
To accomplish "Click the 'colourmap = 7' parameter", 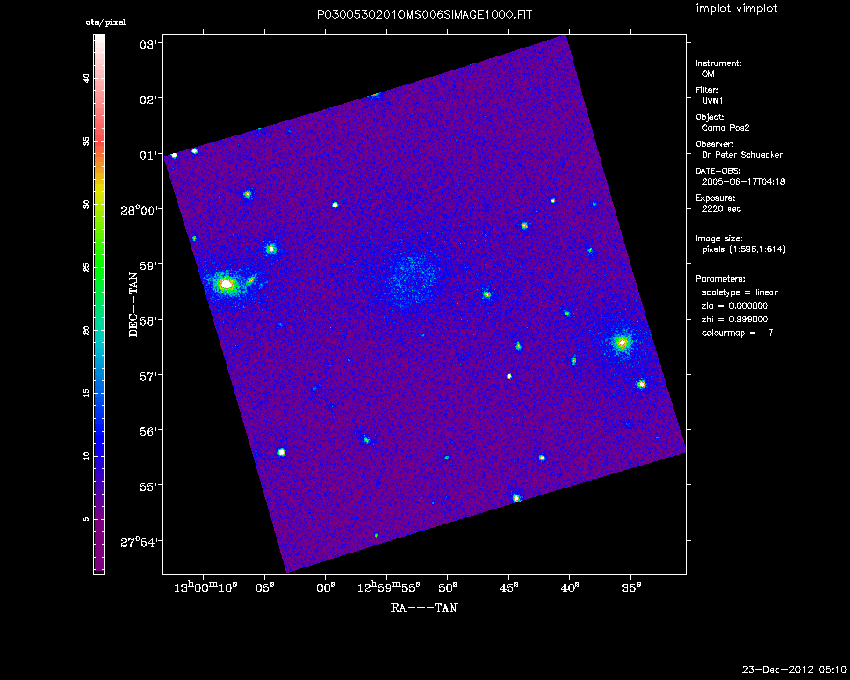I will click(x=737, y=332).
